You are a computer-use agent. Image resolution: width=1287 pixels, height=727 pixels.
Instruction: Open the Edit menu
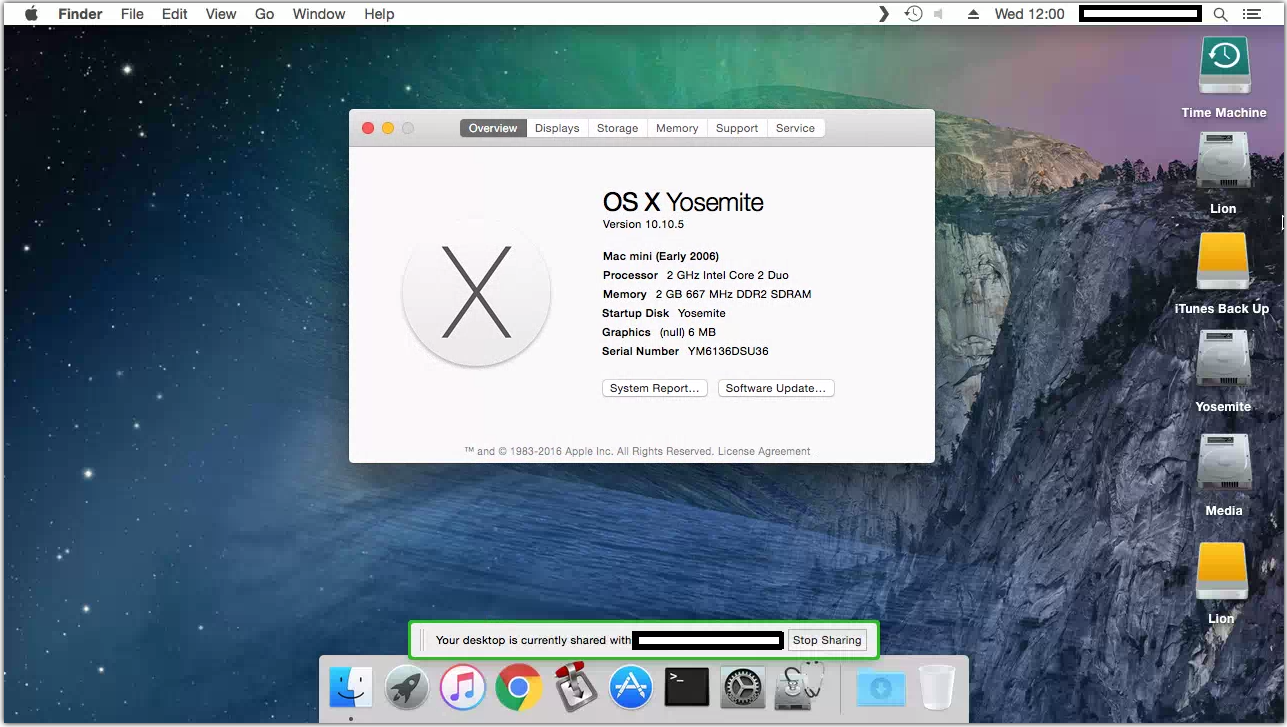(x=175, y=14)
